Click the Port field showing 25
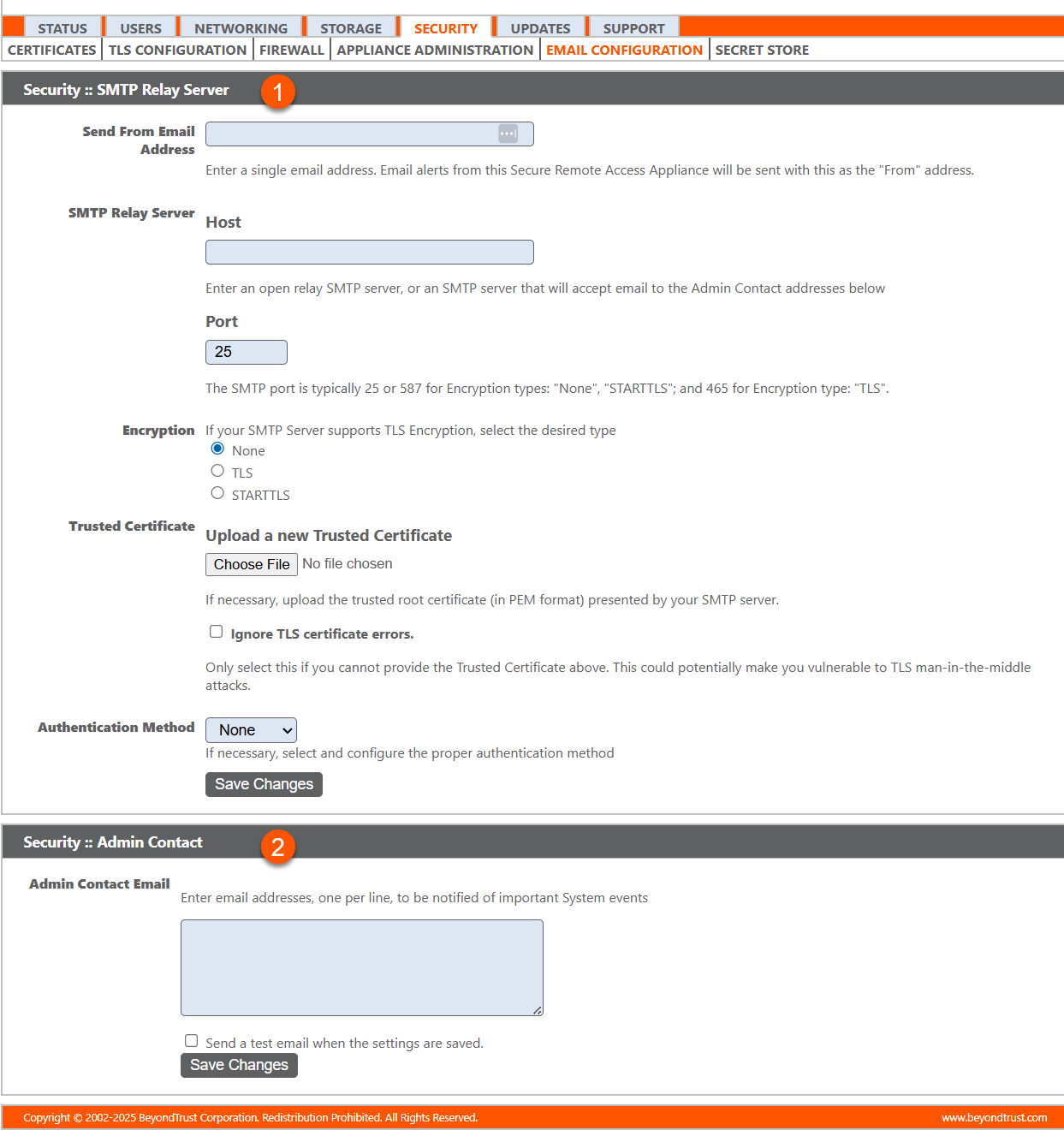Viewport: 1064px width, 1130px height. tap(246, 352)
